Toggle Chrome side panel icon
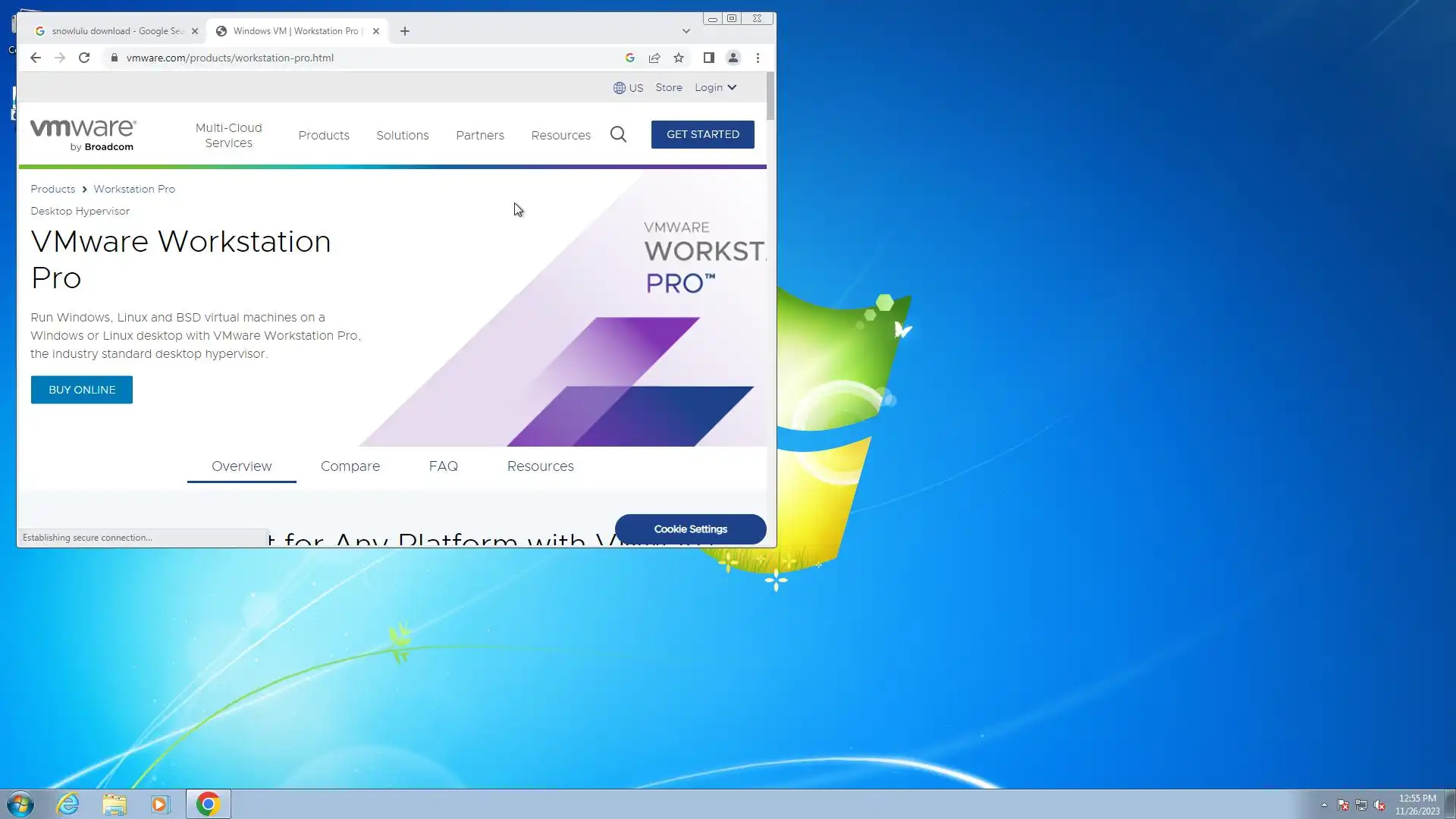This screenshot has height=819, width=1456. (708, 58)
